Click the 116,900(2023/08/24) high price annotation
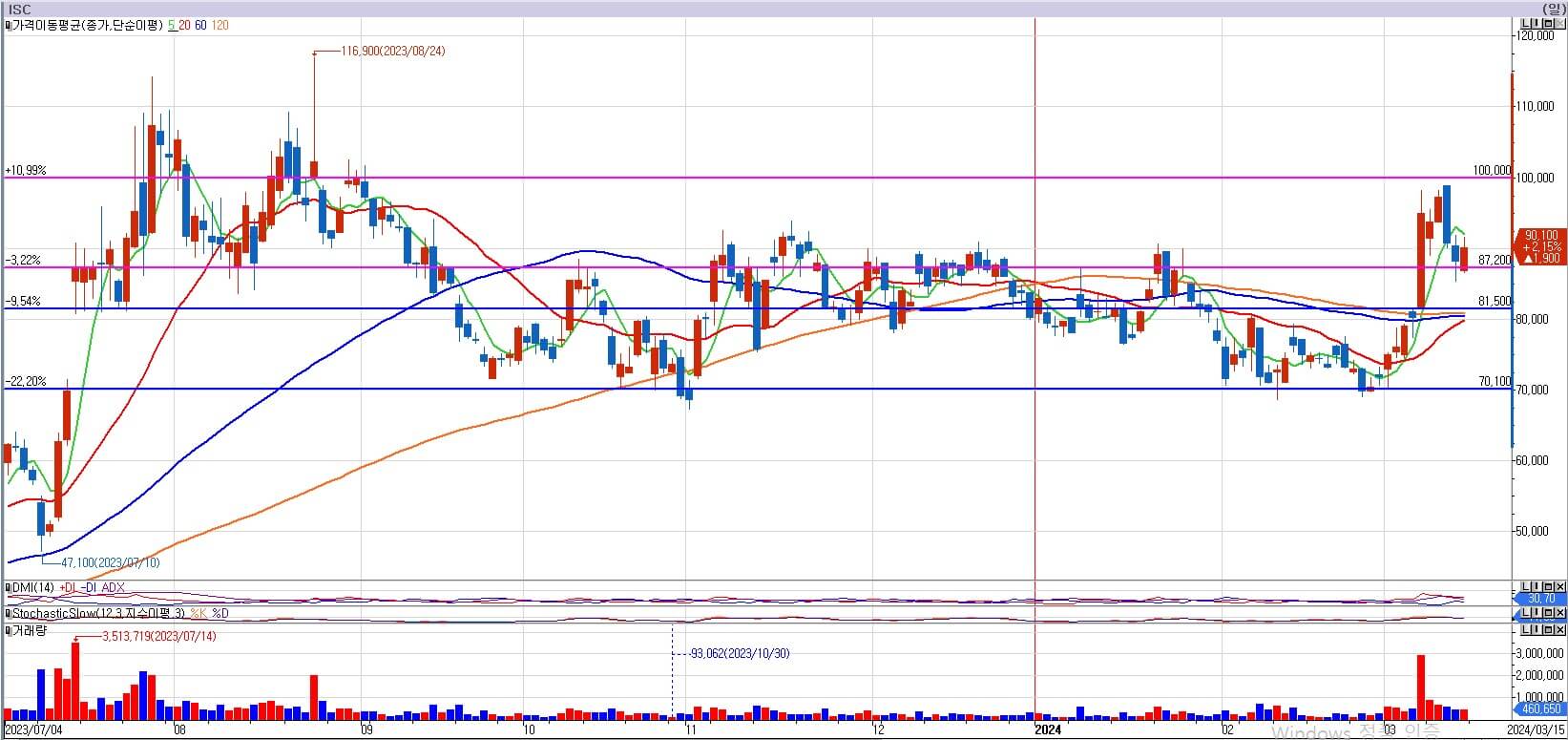 392,51
